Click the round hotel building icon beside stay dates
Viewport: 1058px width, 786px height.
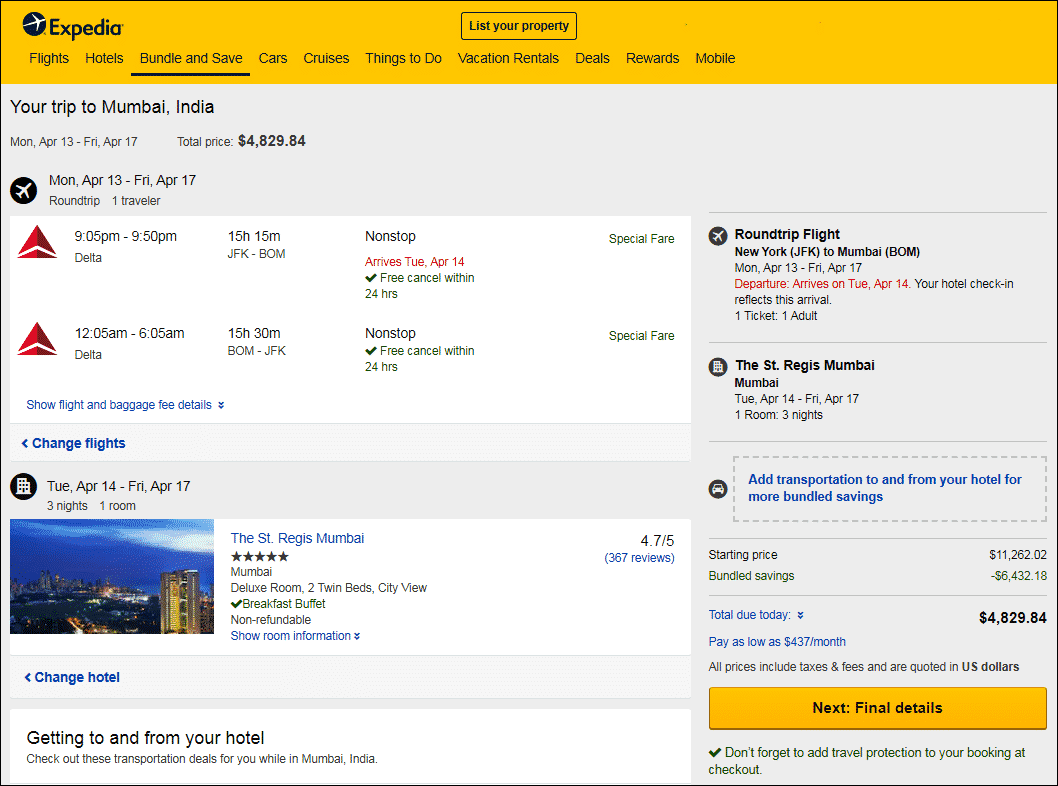point(24,487)
